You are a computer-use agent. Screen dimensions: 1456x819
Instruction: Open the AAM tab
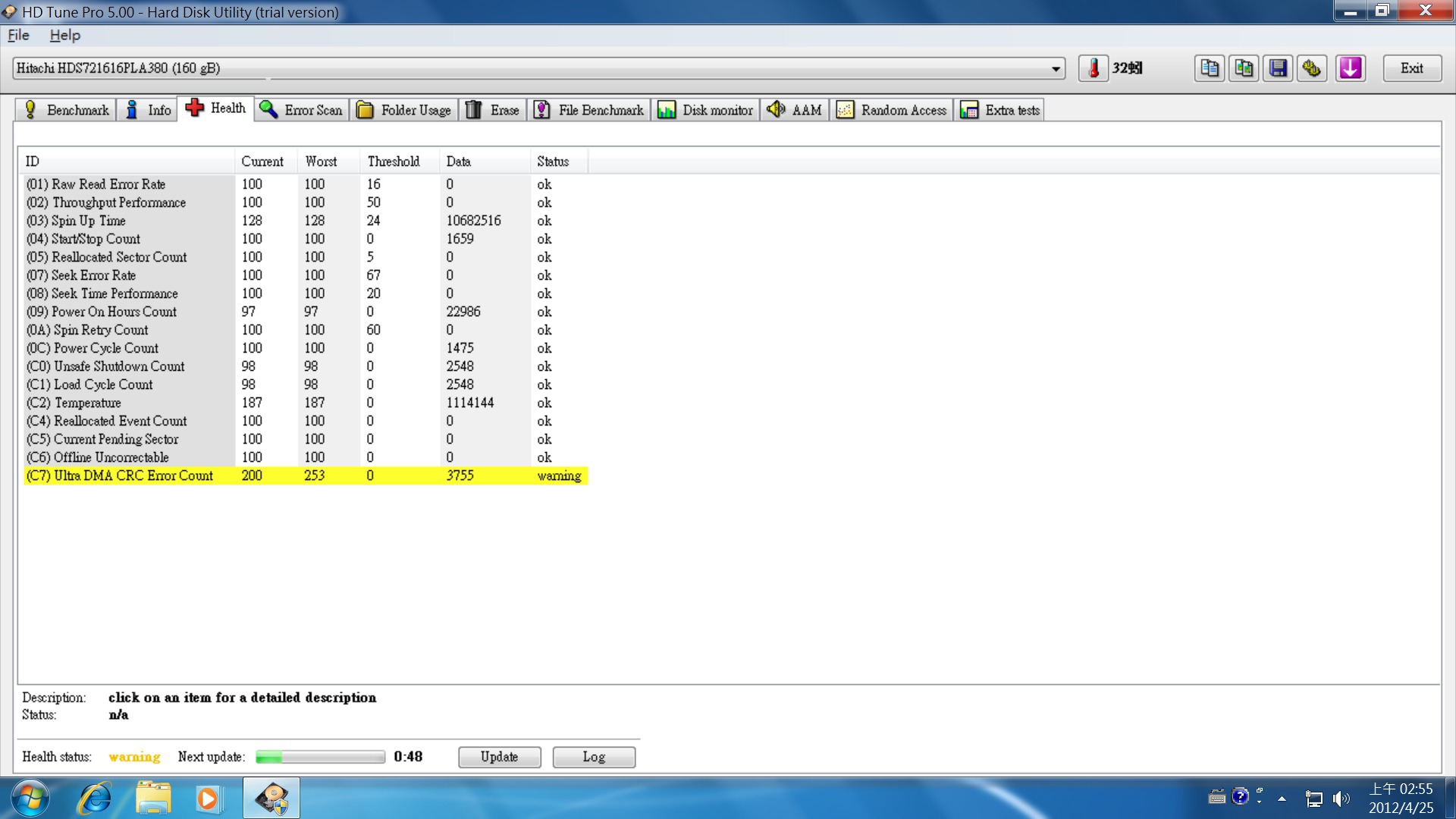point(795,110)
